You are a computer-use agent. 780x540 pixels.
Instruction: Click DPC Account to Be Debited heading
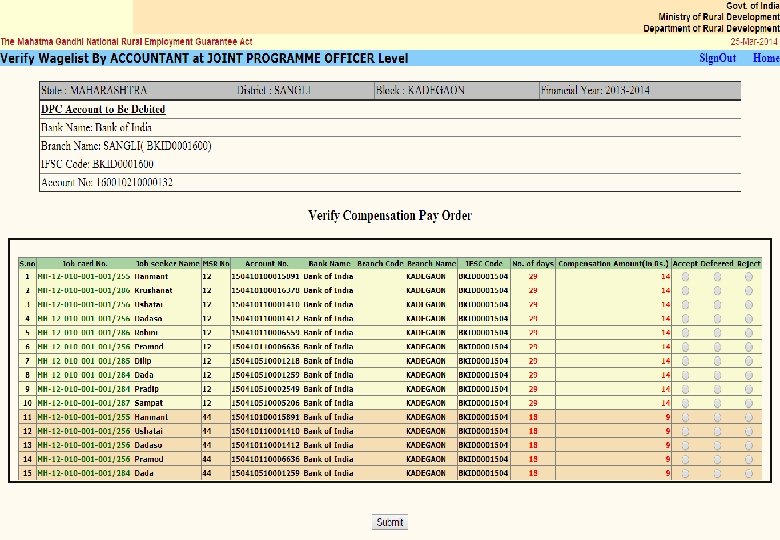[103, 109]
